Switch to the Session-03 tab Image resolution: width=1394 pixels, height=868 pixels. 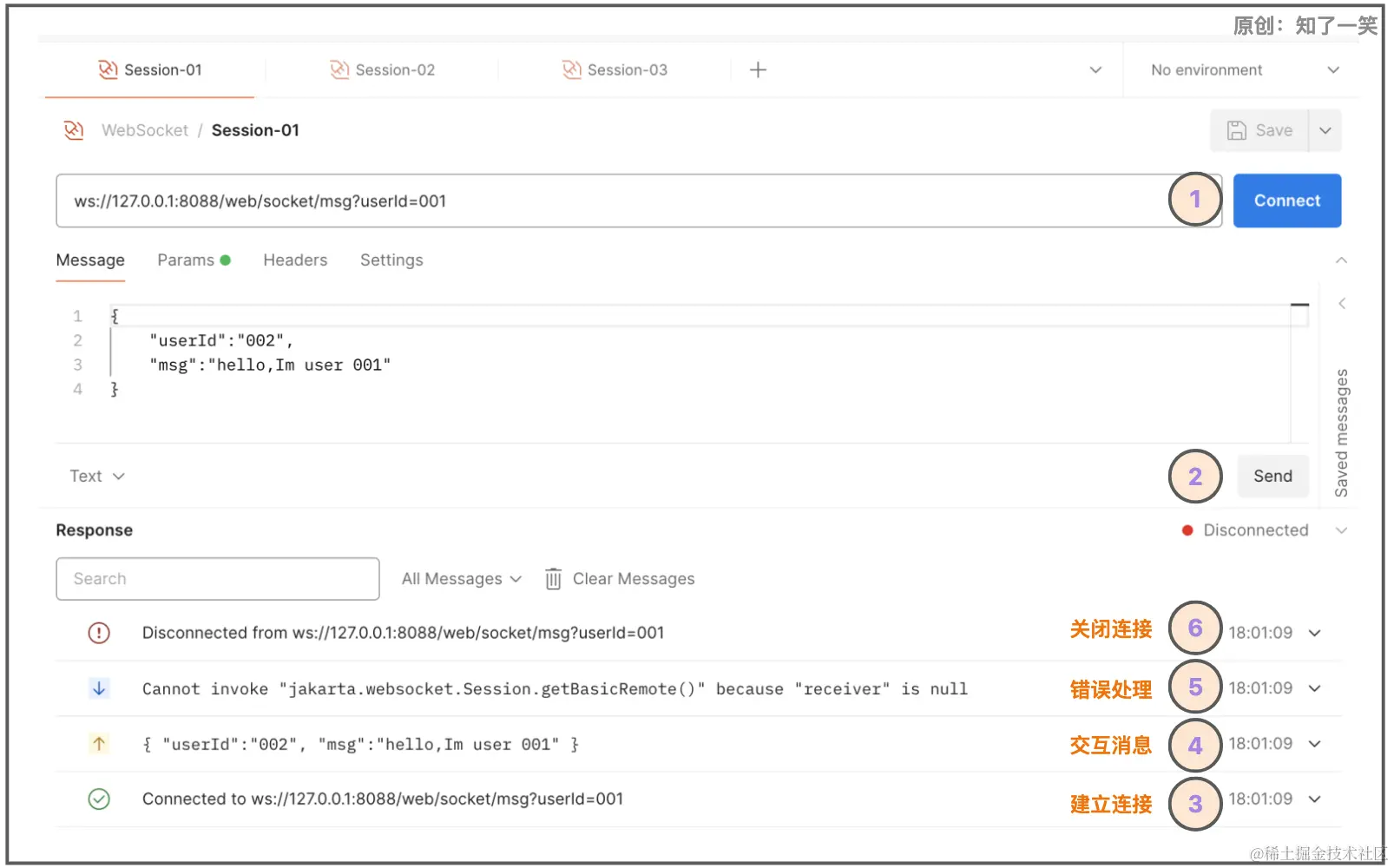coord(615,70)
